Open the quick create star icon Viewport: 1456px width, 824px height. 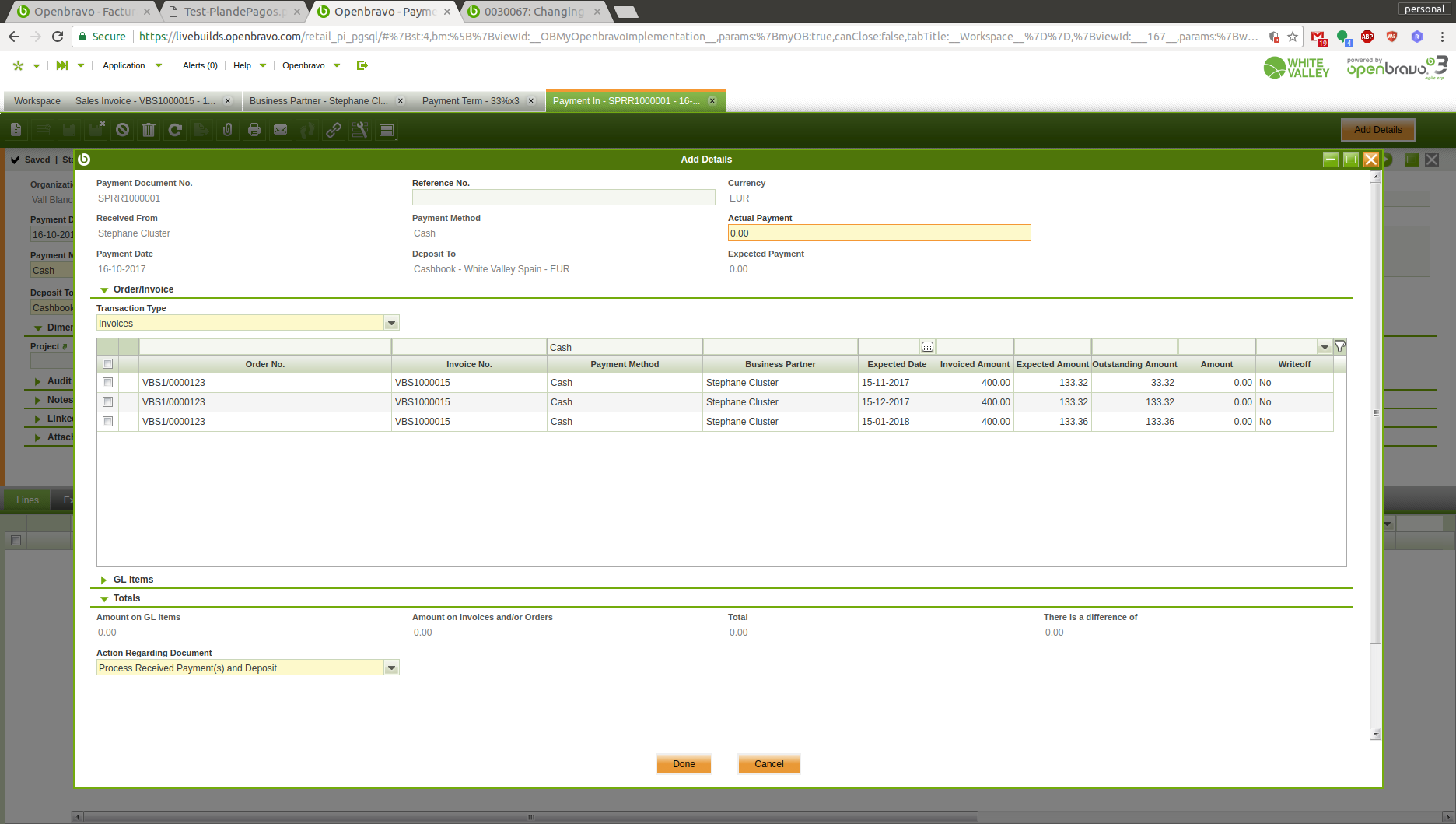pos(19,65)
